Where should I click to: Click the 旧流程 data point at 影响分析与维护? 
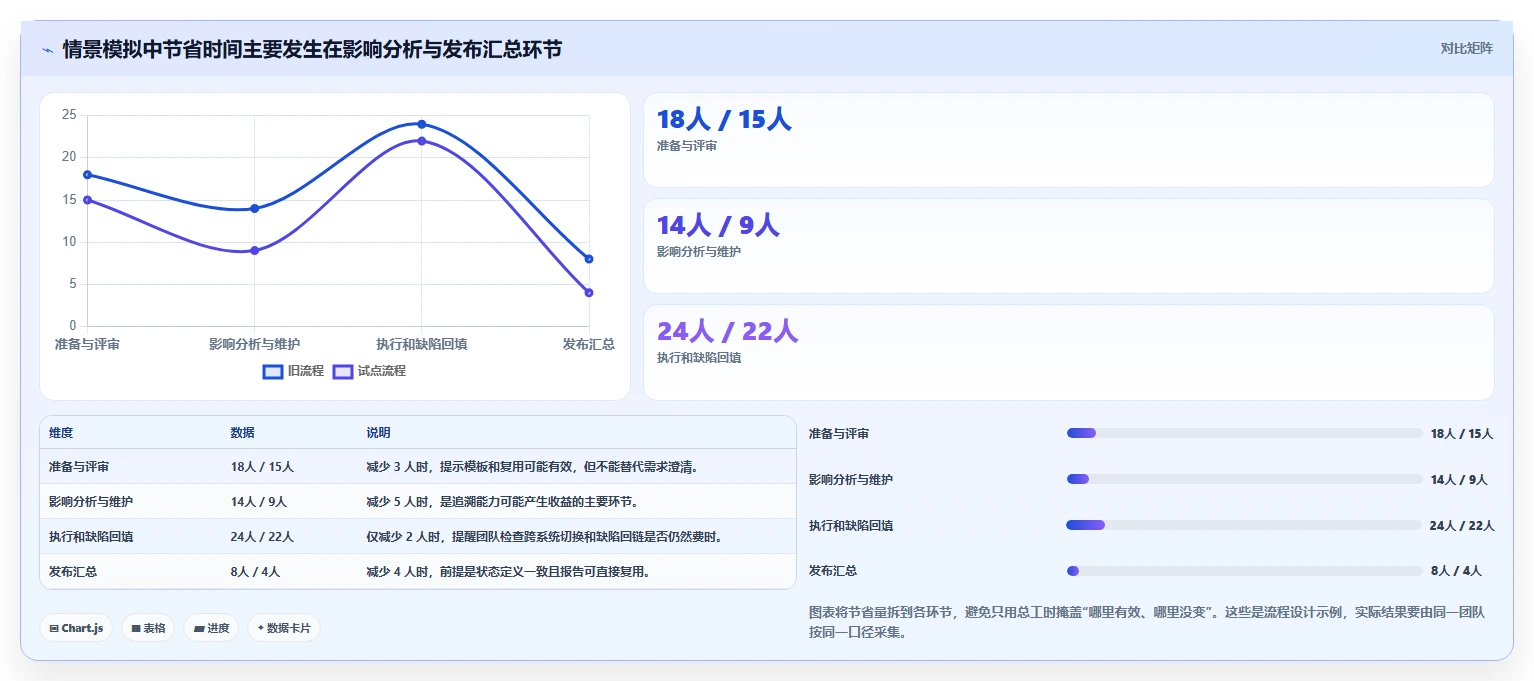[x=254, y=208]
